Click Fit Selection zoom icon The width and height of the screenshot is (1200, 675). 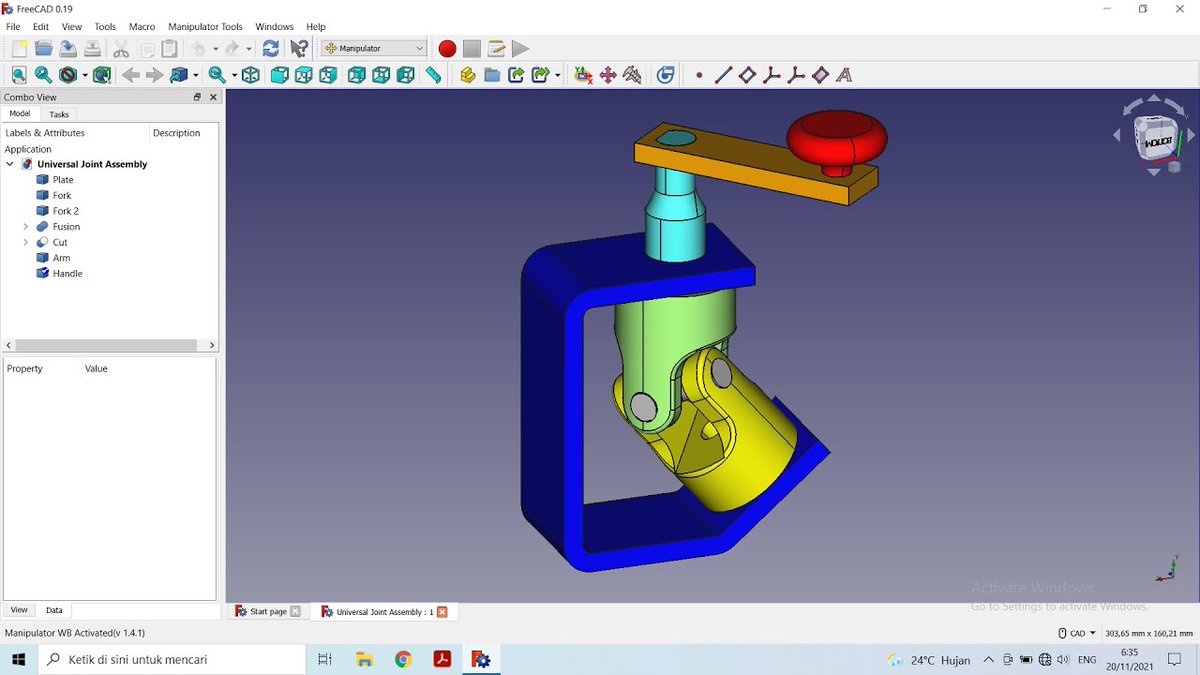pos(43,75)
